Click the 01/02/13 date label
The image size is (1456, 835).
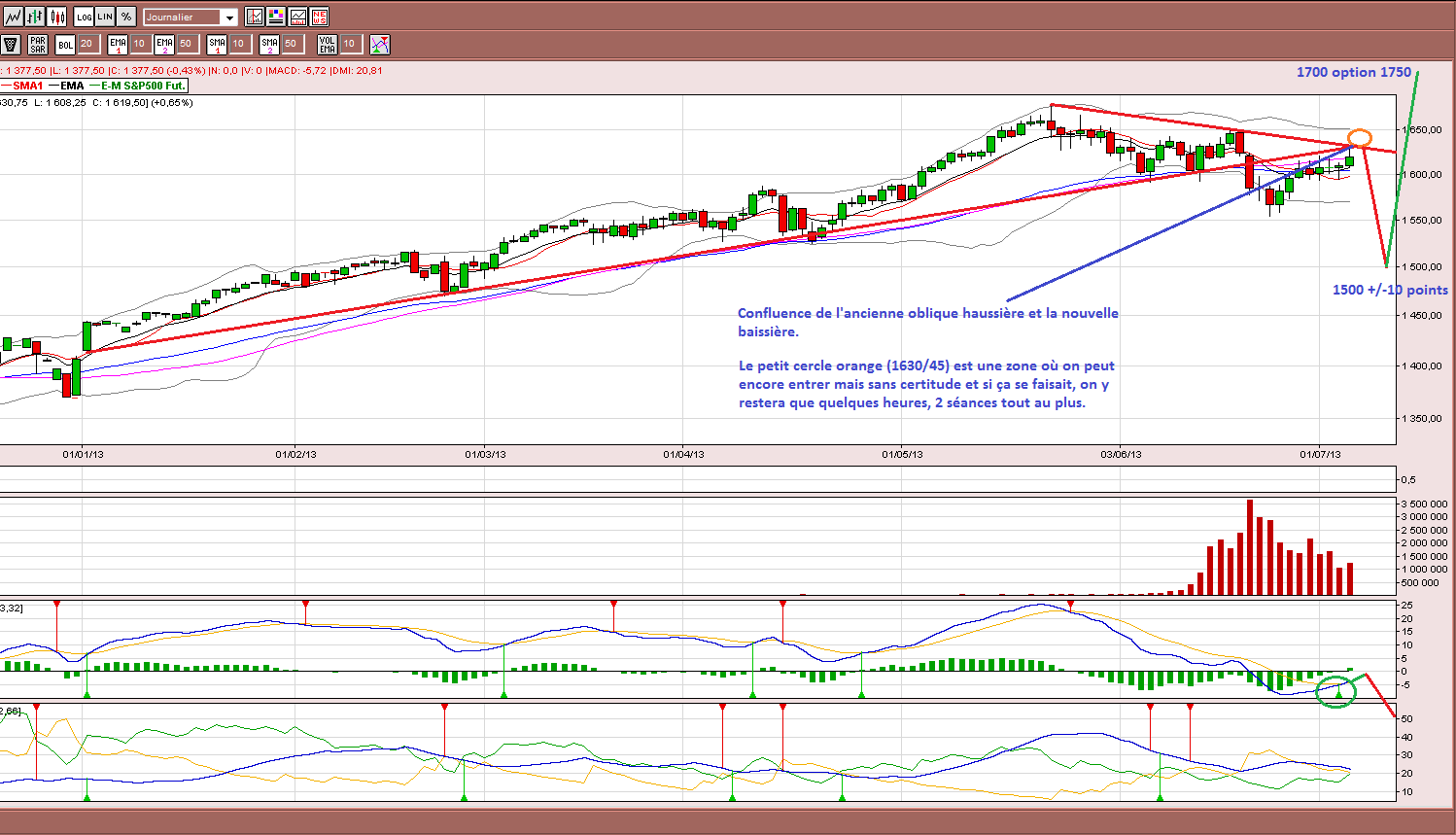tap(295, 454)
